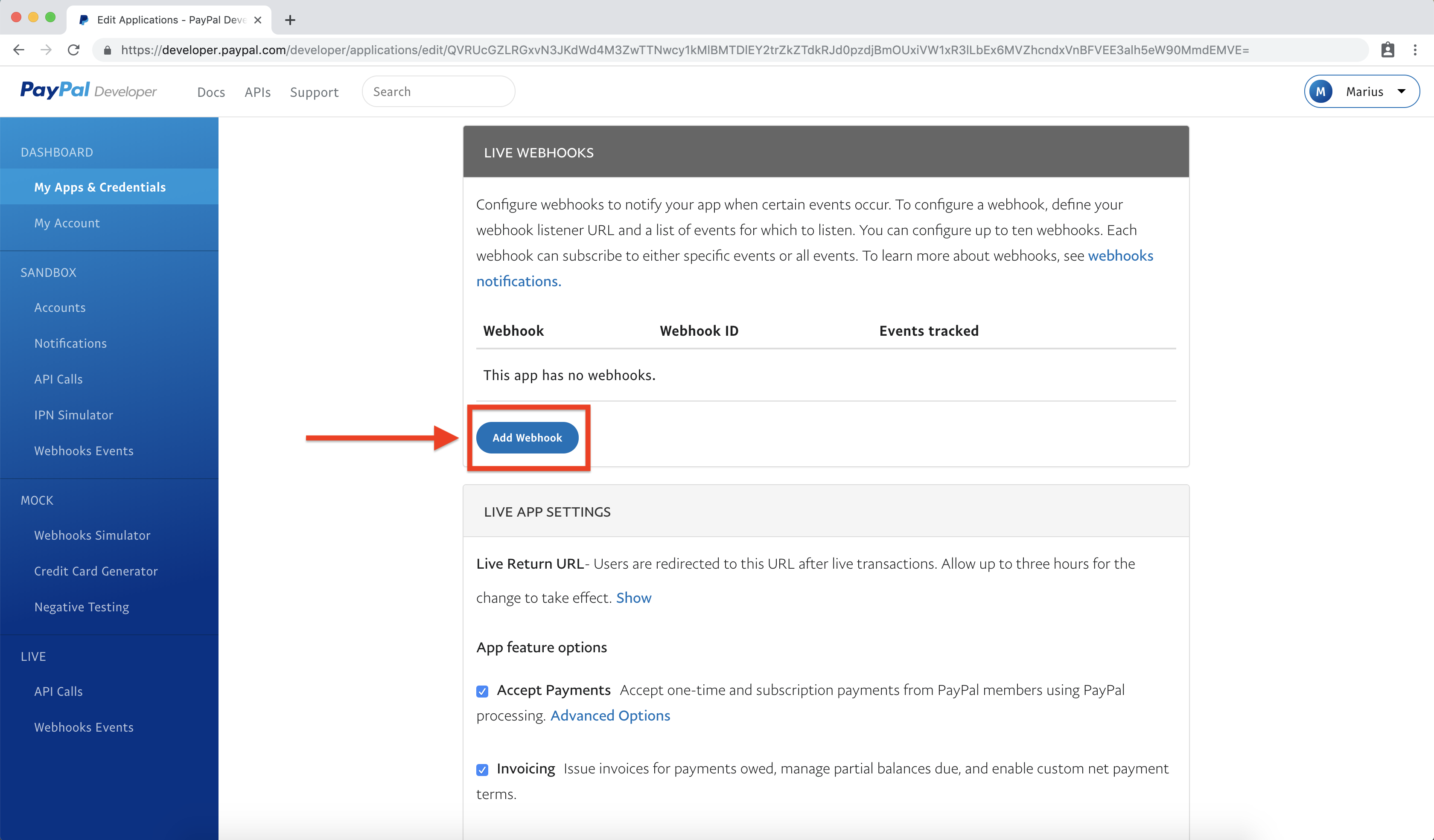Open the APIs menu item
Image resolution: width=1434 pixels, height=840 pixels.
point(257,92)
